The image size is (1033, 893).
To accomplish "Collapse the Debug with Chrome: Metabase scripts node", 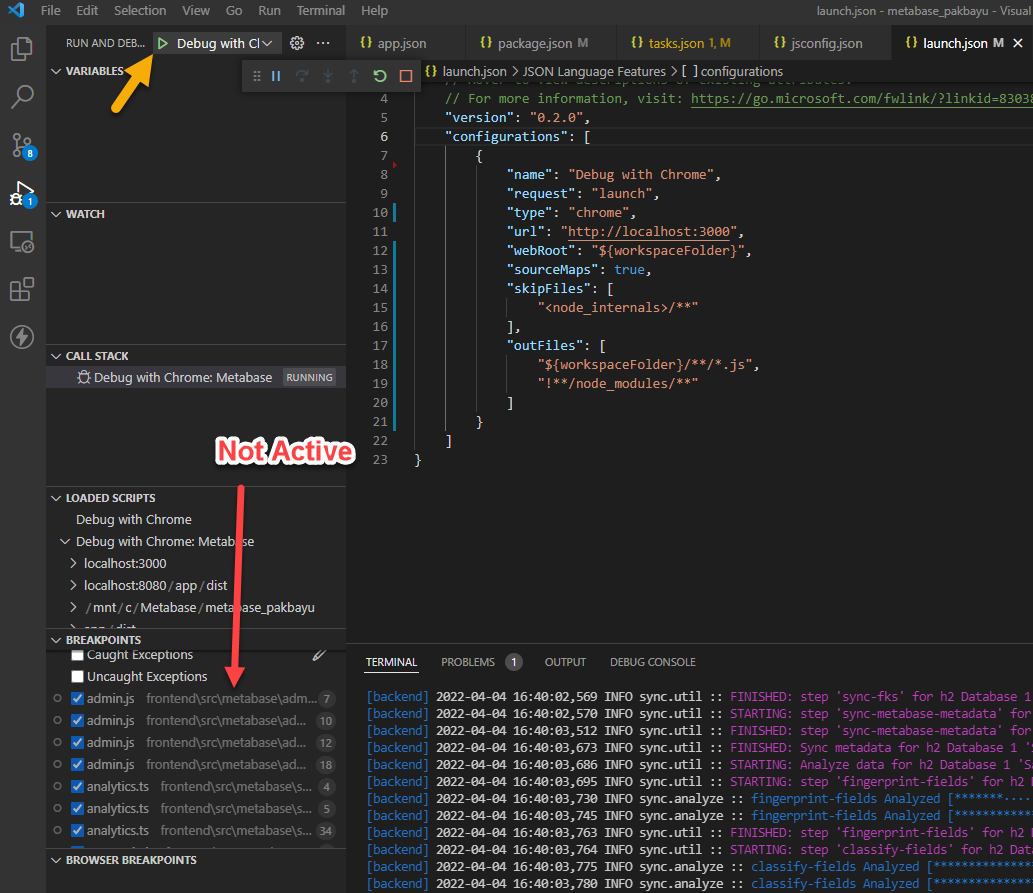I will (65, 542).
